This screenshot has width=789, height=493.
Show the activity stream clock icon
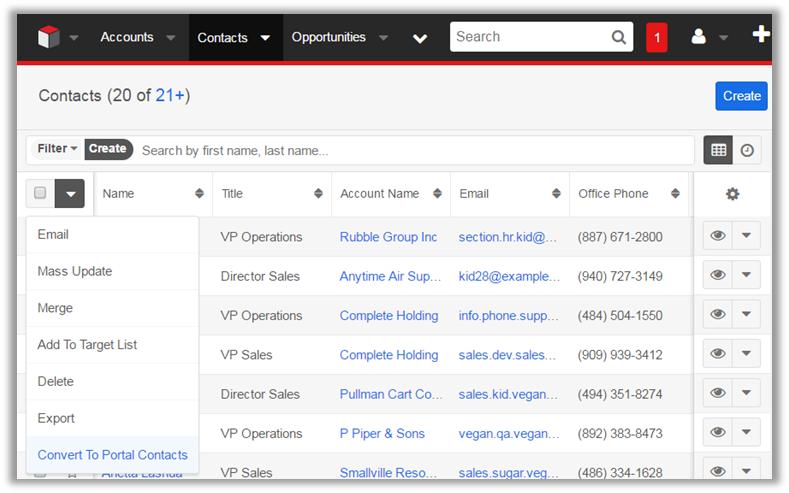[747, 150]
